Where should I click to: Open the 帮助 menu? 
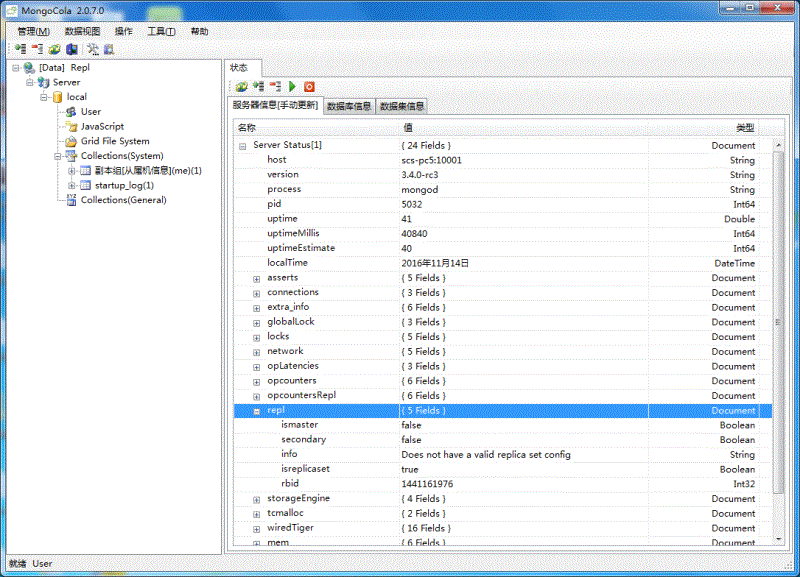[x=199, y=32]
